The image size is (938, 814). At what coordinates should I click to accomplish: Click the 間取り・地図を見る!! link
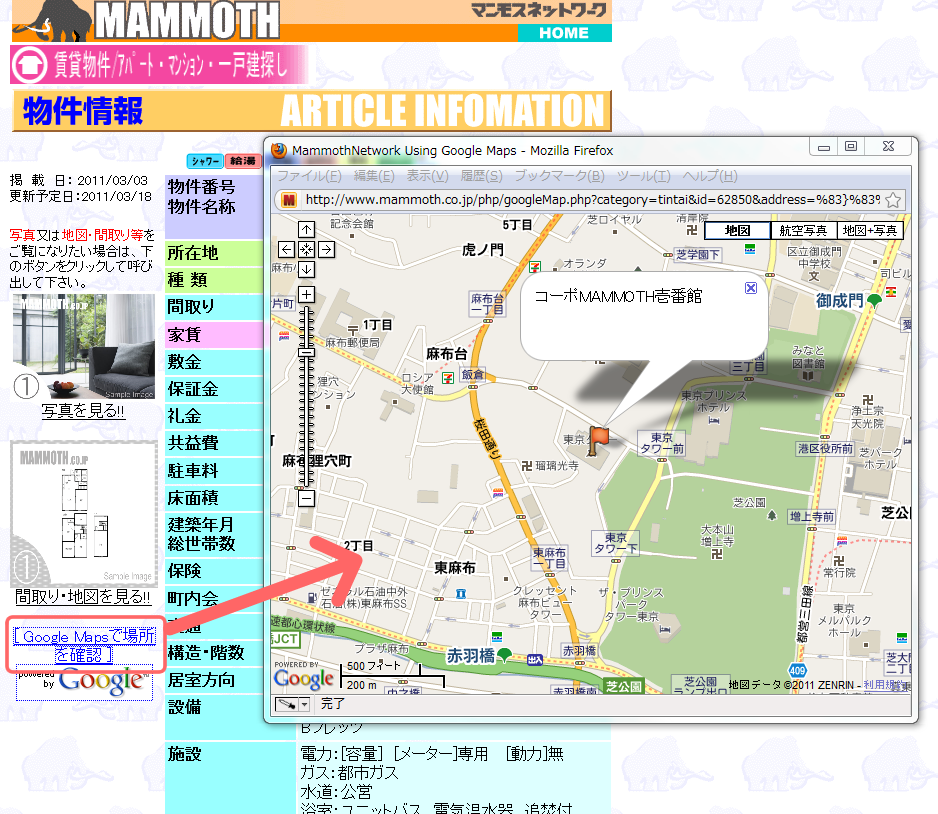coord(83,597)
